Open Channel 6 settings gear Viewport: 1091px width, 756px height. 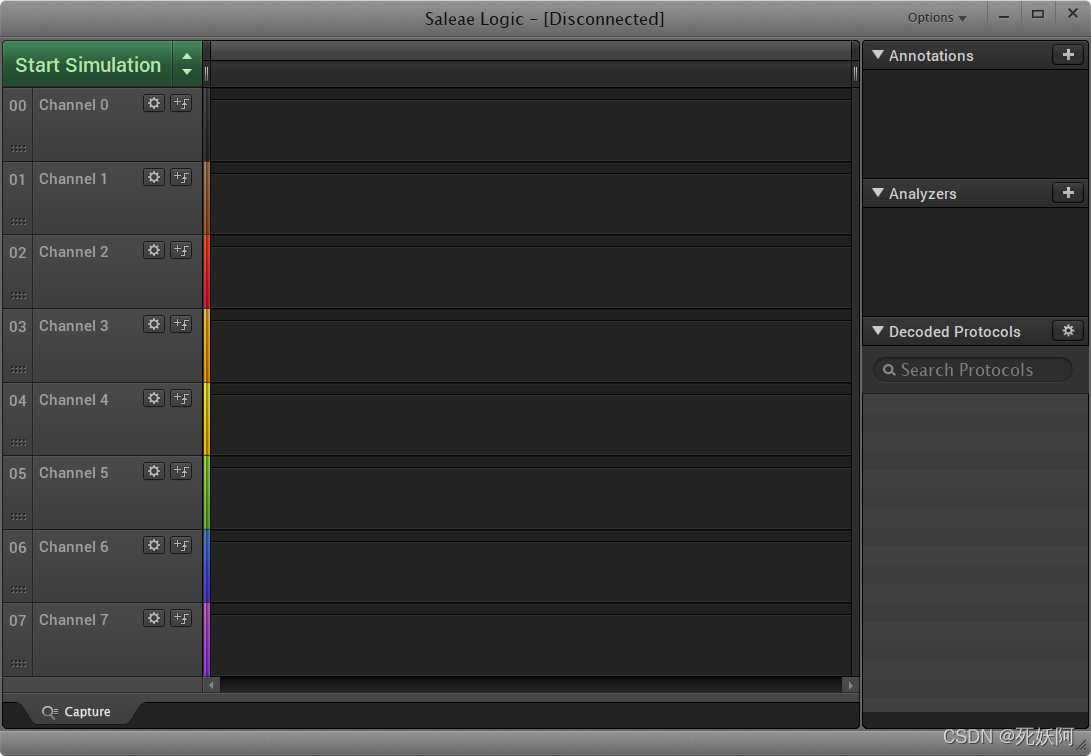pos(153,545)
